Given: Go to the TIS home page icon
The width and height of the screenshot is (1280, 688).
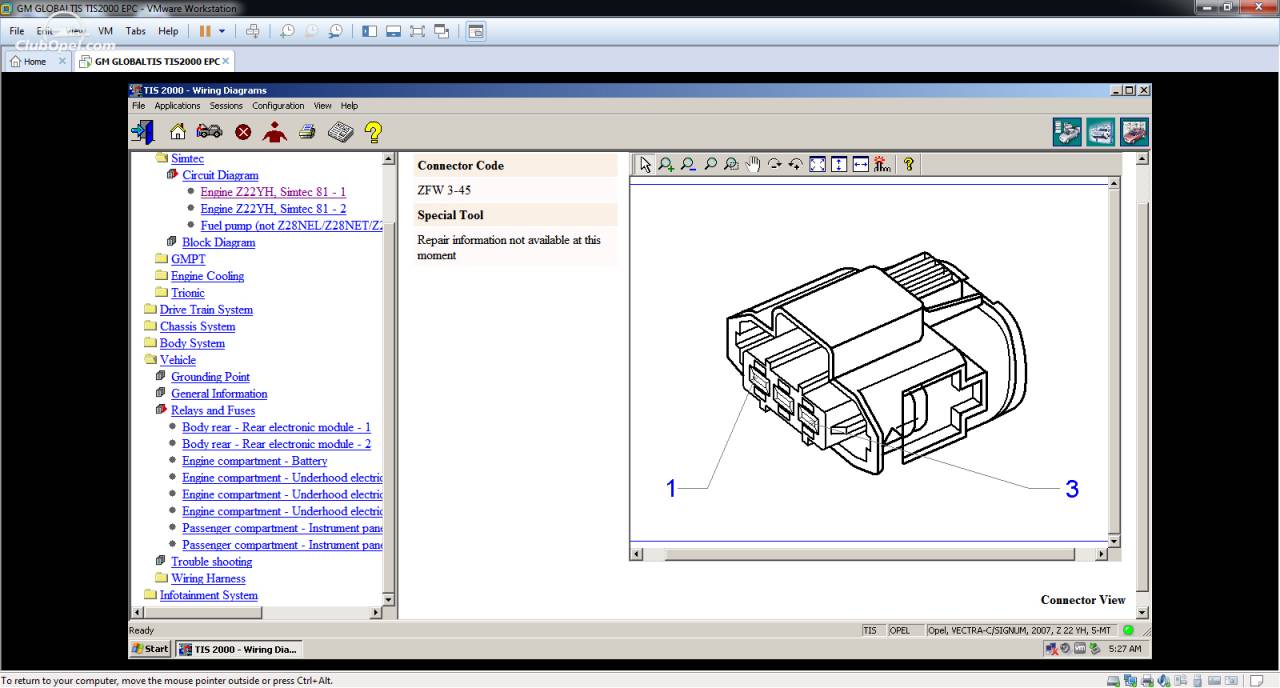Looking at the screenshot, I should 178,131.
